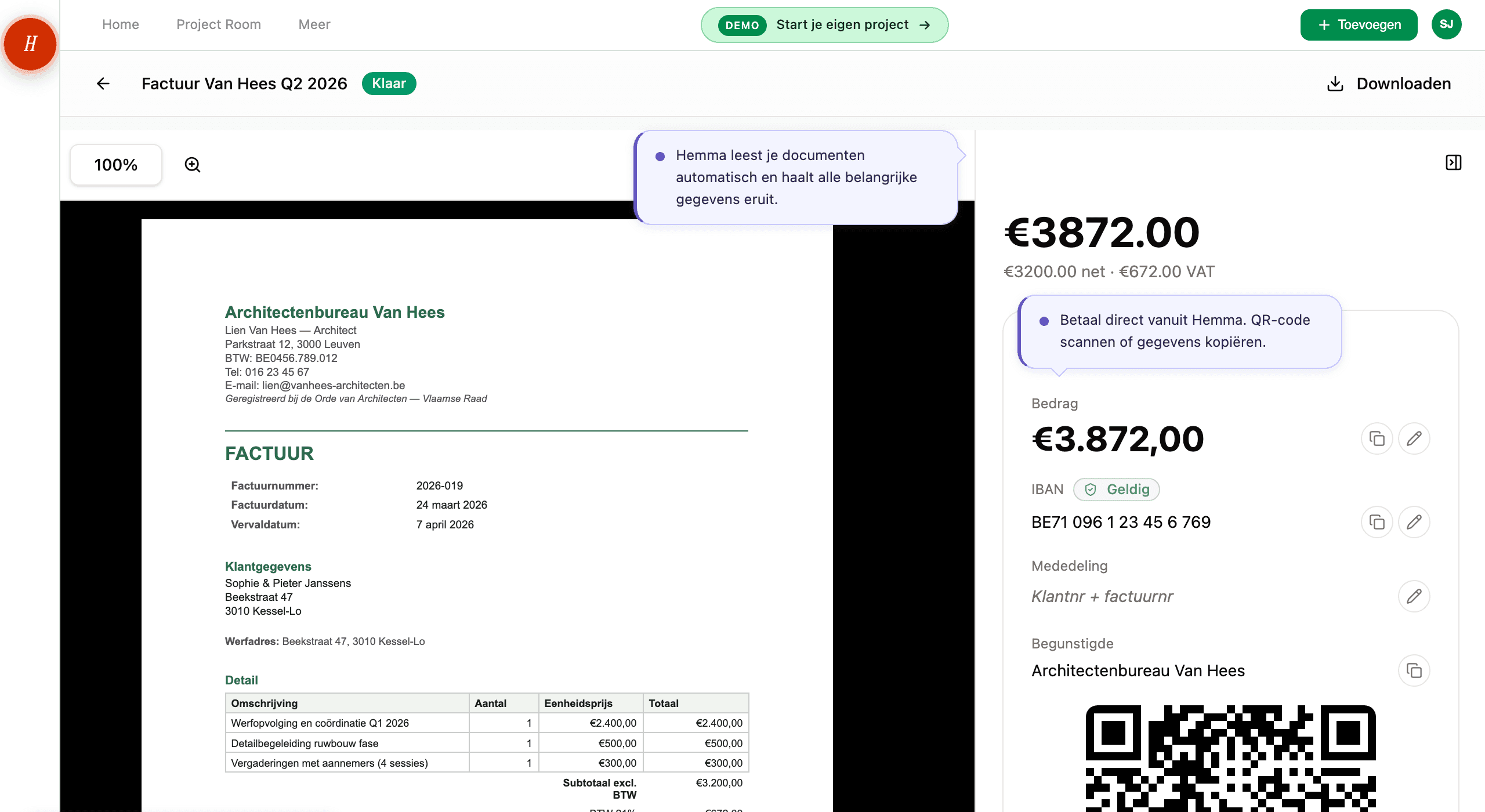Open the 100% zoom level selector
This screenshot has height=812, width=1485.
pos(116,165)
